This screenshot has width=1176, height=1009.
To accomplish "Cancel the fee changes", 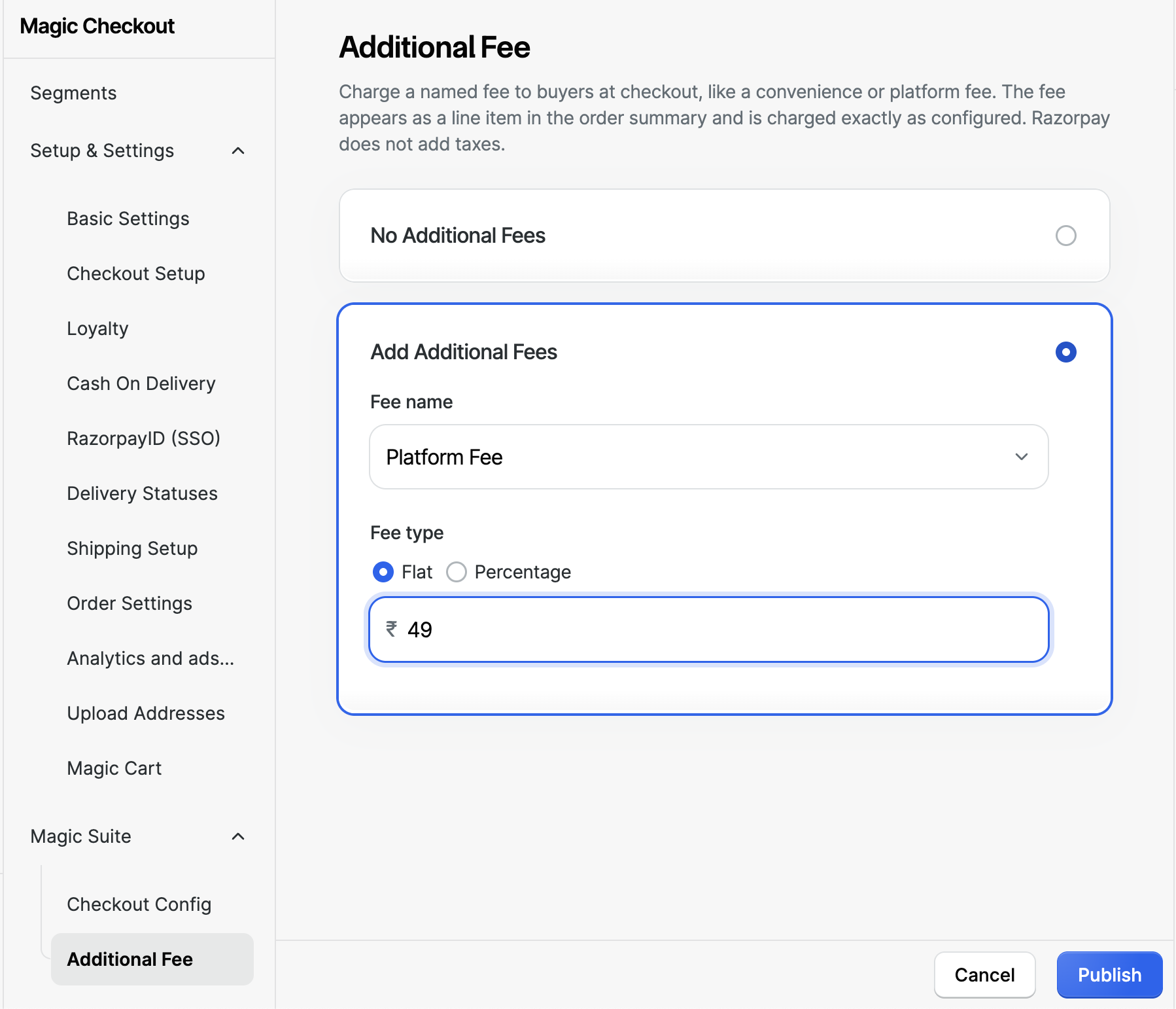I will pos(984,975).
